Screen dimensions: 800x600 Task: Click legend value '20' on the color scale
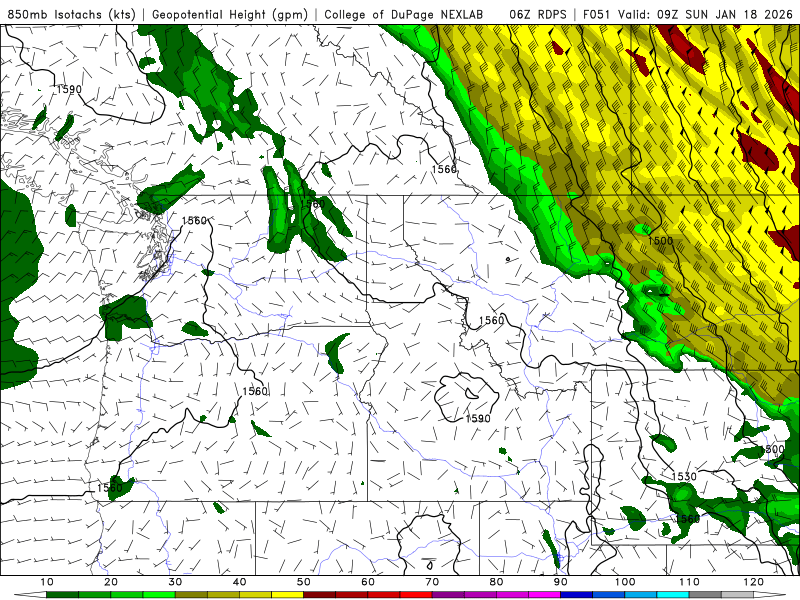111,582
